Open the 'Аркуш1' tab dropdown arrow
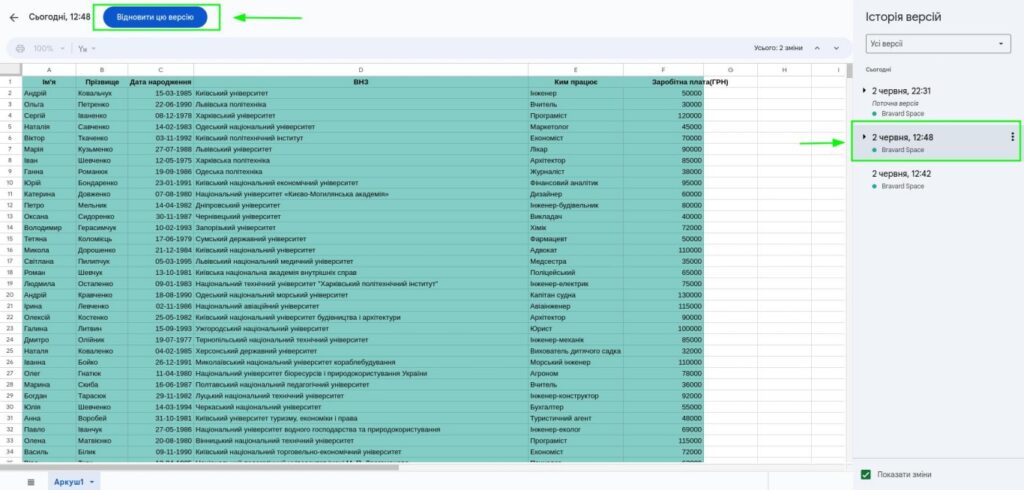Viewport: 1024px width, 490px height. [x=92, y=482]
